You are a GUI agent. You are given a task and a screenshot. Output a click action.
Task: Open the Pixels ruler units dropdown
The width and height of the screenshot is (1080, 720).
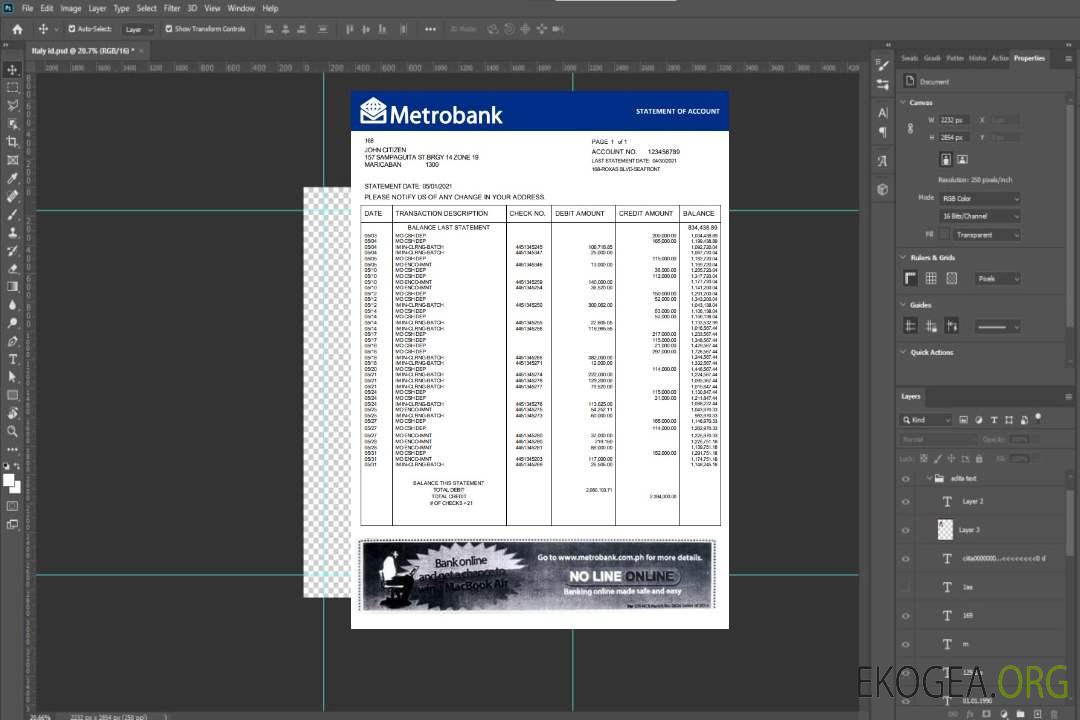coord(998,278)
